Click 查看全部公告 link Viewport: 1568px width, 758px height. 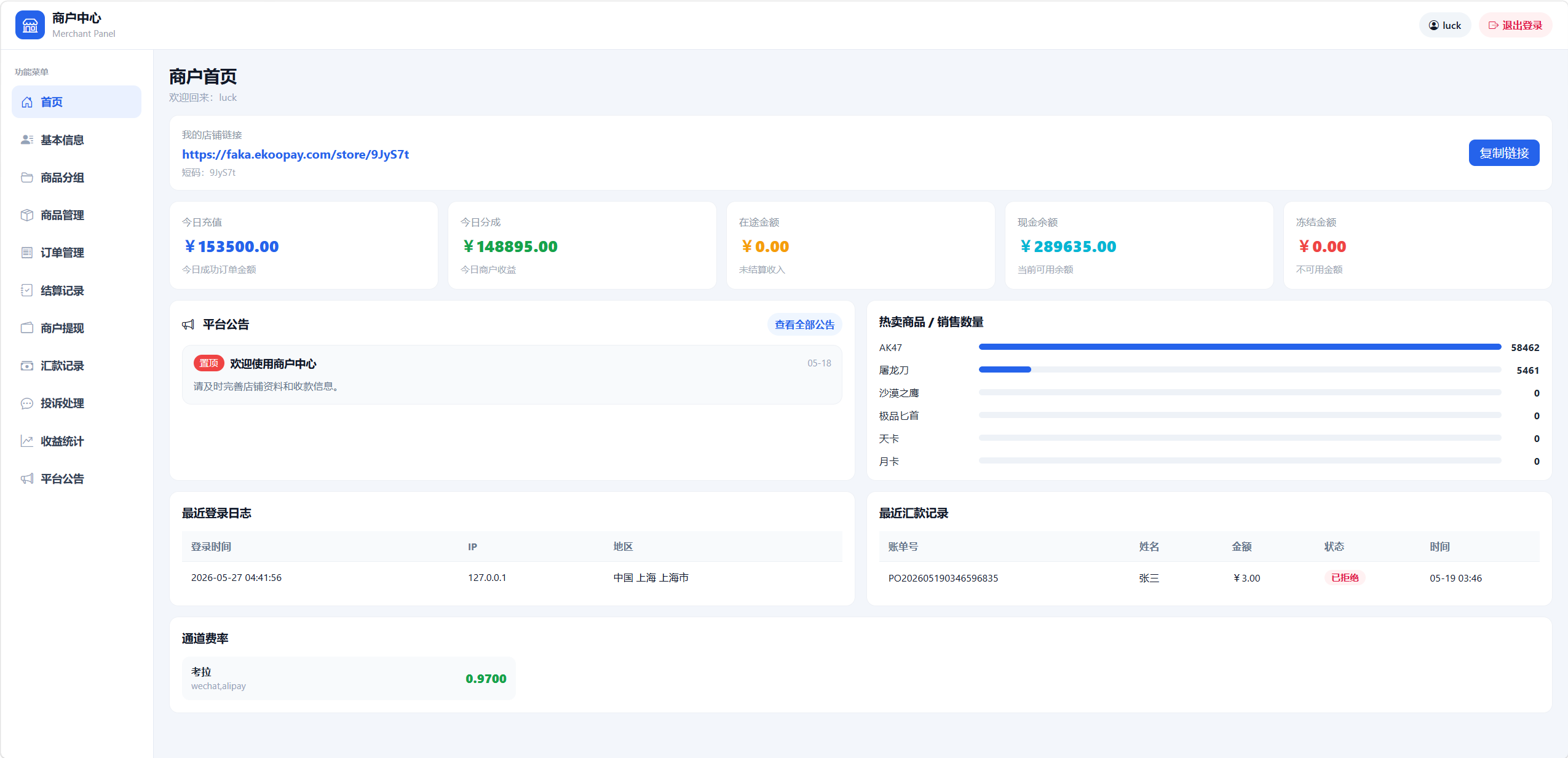(x=804, y=325)
